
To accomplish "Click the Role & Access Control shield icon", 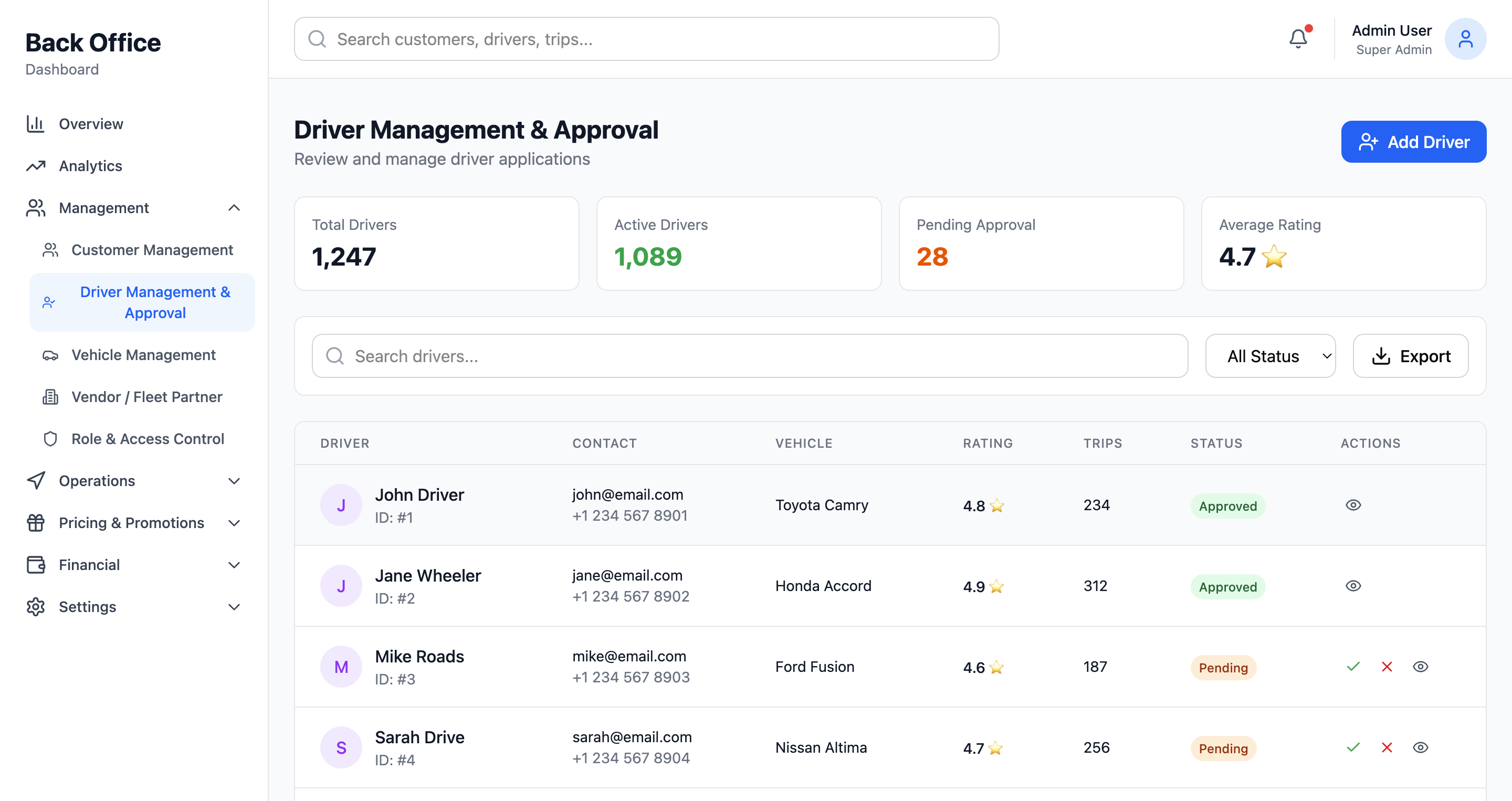I will pos(50,439).
